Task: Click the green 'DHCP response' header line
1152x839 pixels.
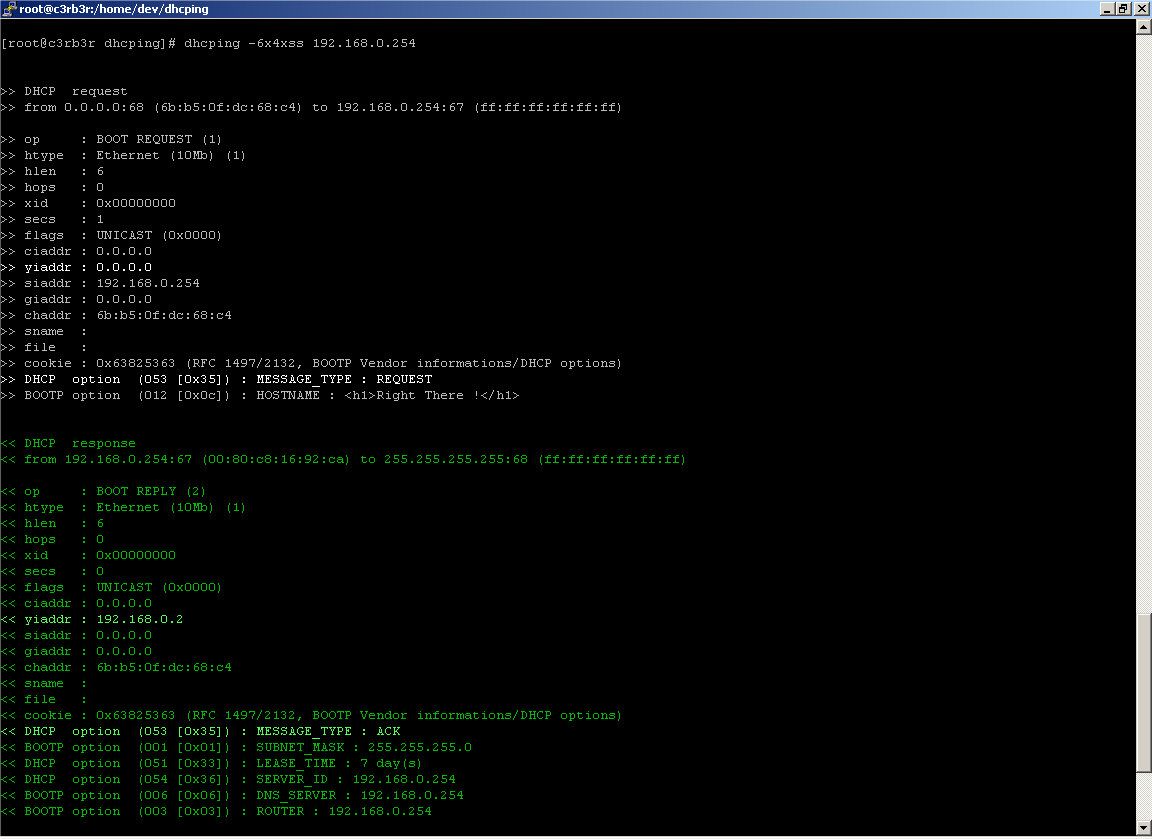Action: 80,443
